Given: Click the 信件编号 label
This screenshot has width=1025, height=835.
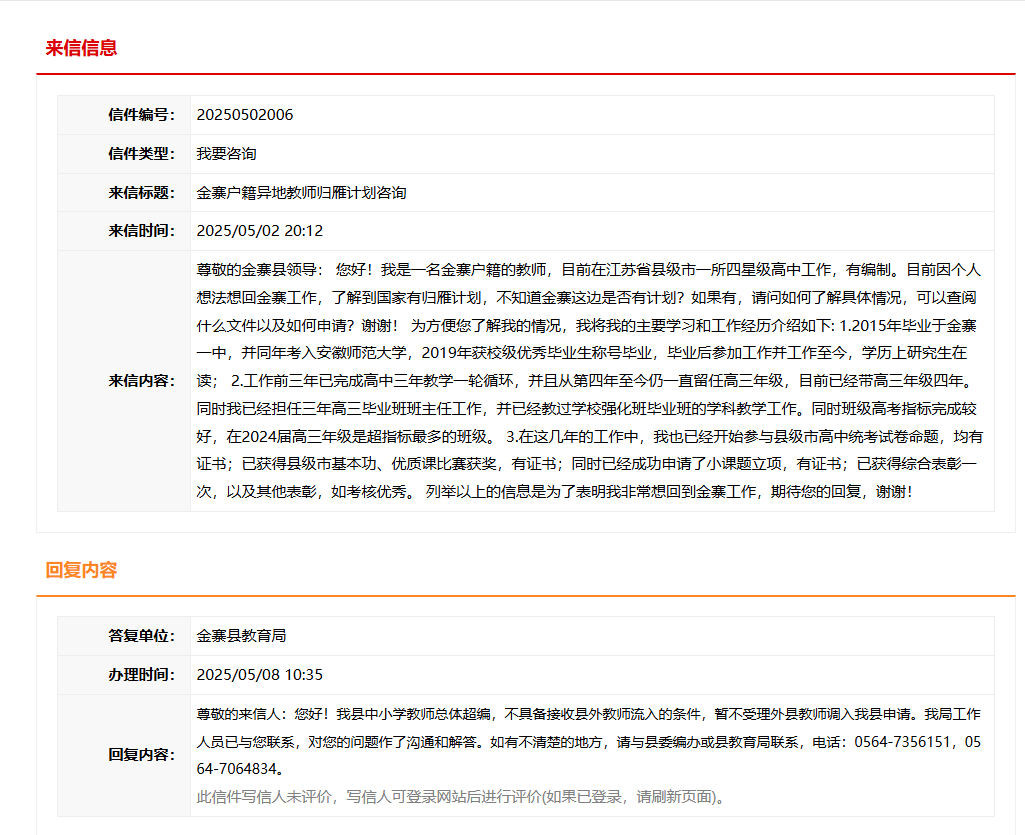Looking at the screenshot, I should click(141, 115).
